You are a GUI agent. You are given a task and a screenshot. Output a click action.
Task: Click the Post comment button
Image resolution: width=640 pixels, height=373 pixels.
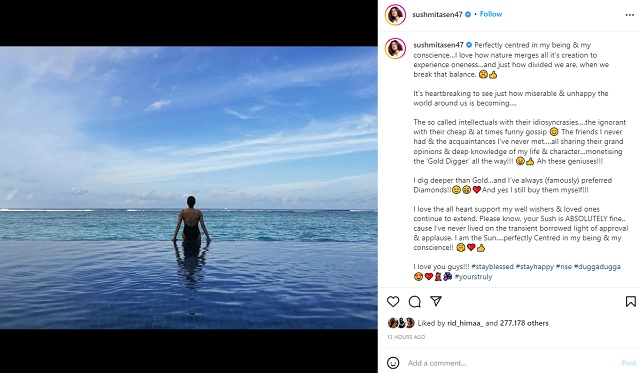(x=629, y=363)
